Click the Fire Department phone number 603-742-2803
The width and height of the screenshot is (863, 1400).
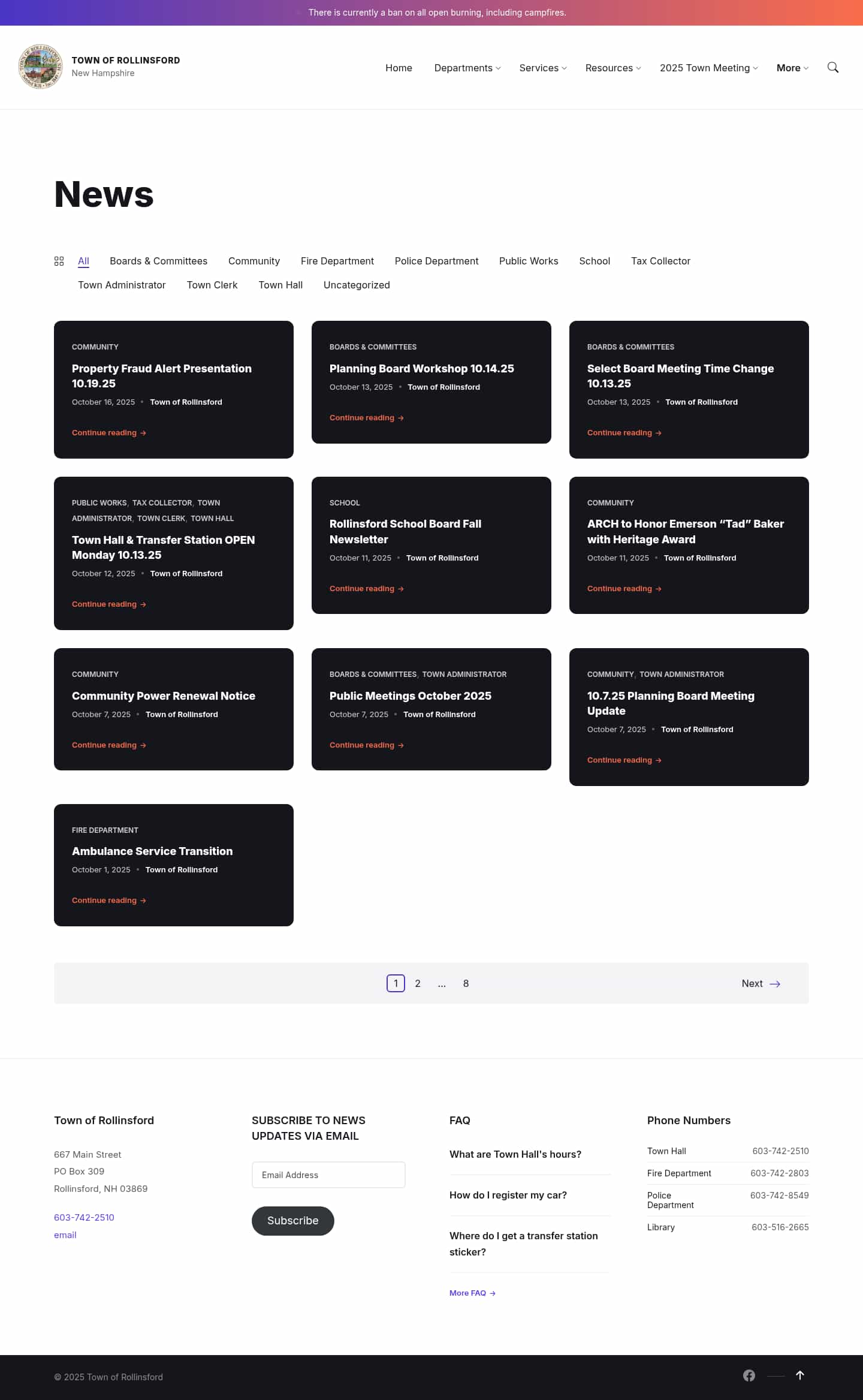780,1173
